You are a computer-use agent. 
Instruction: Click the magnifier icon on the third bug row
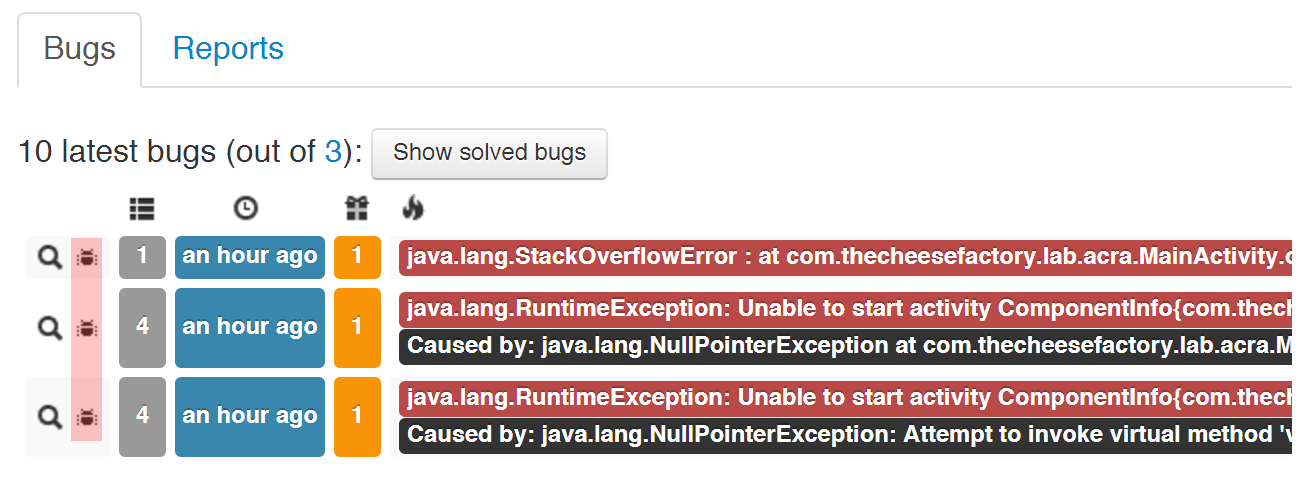[x=49, y=416]
